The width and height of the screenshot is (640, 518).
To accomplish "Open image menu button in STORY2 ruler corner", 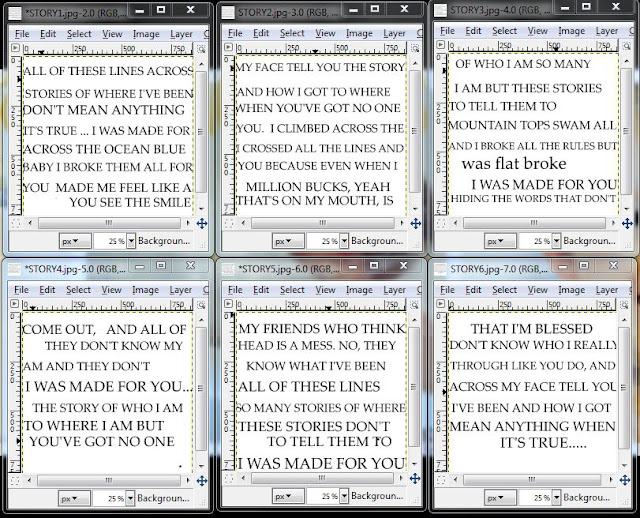I will pyautogui.click(x=228, y=47).
